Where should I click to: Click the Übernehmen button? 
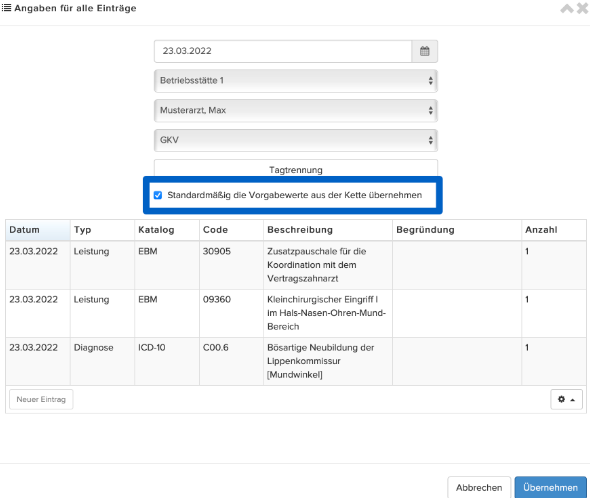(550, 487)
